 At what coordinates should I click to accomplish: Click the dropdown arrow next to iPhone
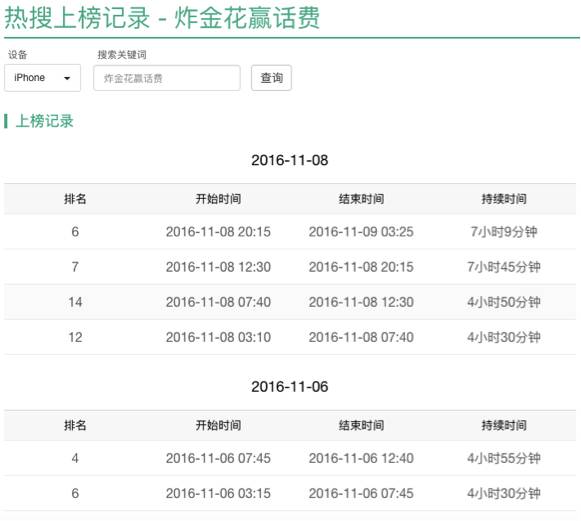(67, 78)
